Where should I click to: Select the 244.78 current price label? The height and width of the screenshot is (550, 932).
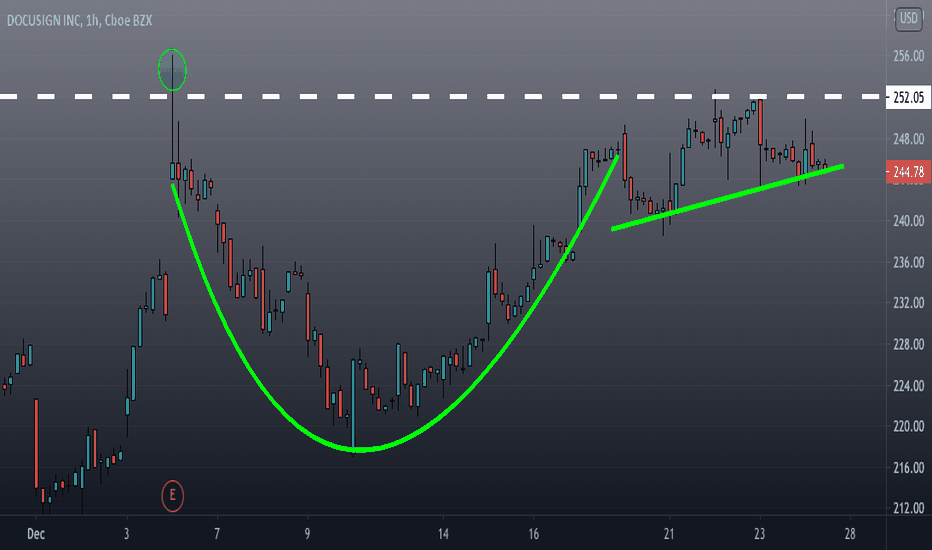pyautogui.click(x=908, y=172)
